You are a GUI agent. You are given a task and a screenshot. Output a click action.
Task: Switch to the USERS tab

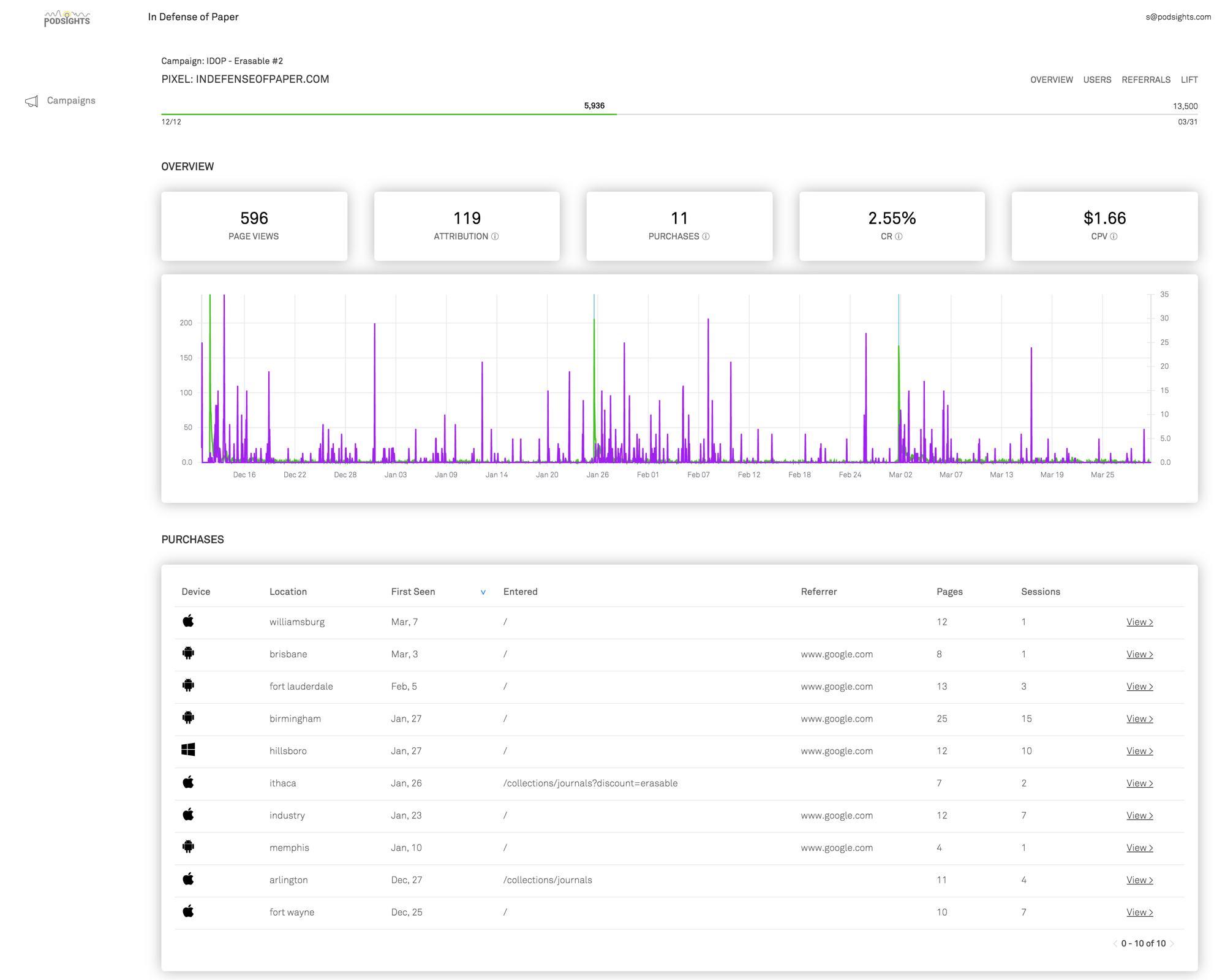[x=1097, y=79]
